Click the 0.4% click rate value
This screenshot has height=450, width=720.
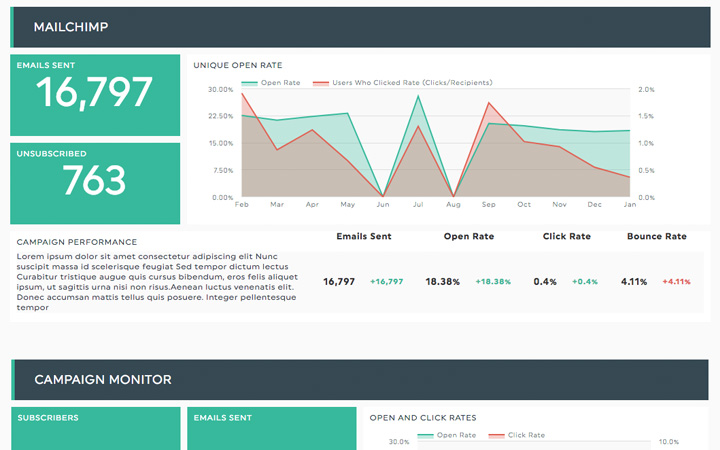coord(545,282)
